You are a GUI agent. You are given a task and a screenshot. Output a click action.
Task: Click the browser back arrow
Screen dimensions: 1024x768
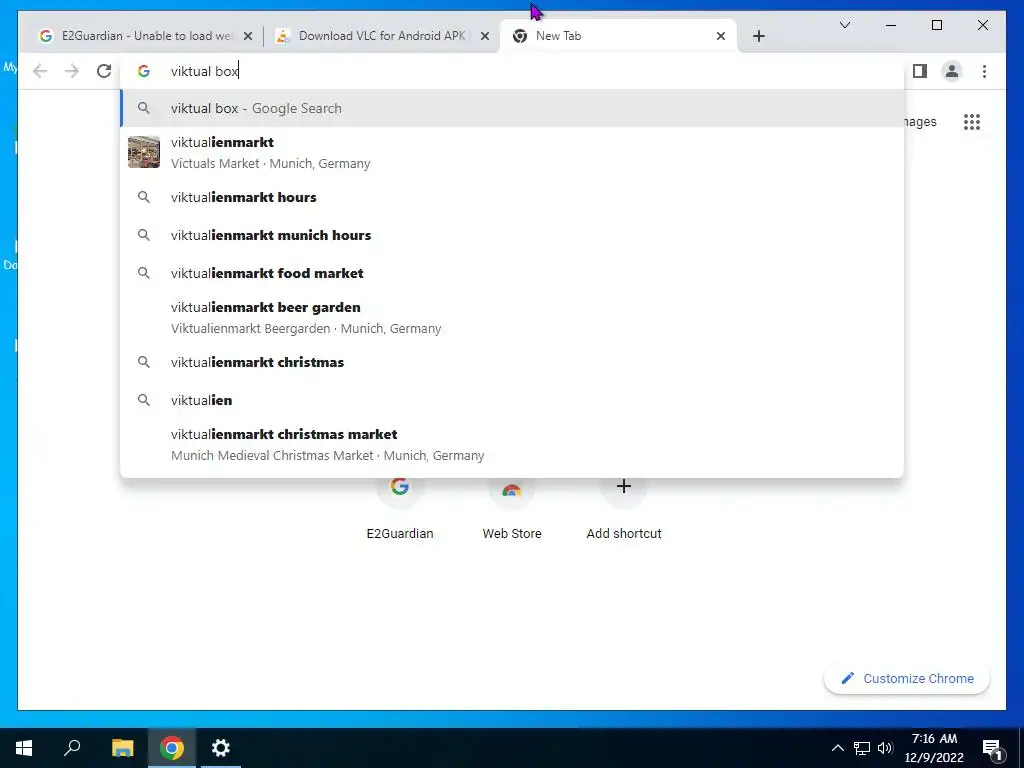(x=40, y=71)
